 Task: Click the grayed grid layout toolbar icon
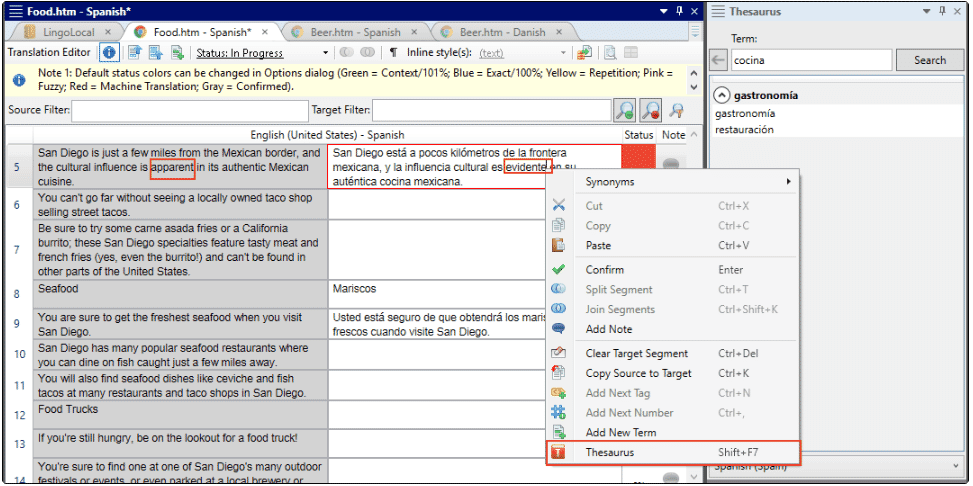(x=631, y=53)
